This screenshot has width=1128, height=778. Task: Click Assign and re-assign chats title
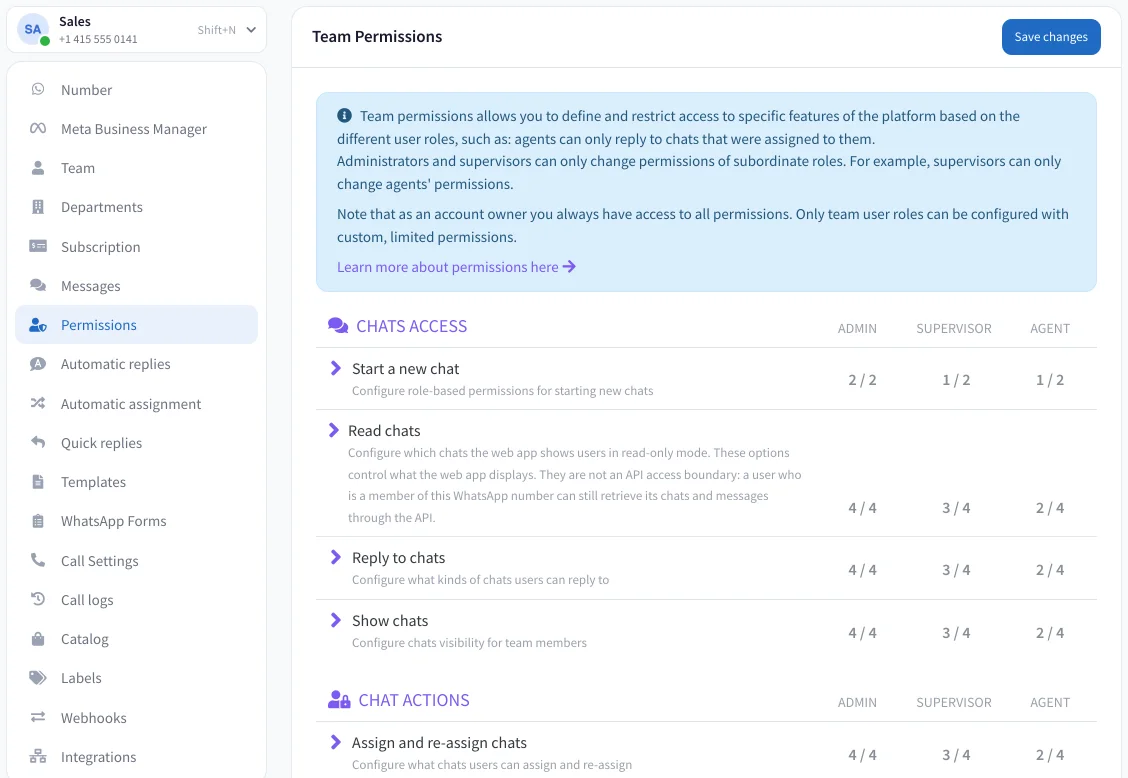(439, 743)
